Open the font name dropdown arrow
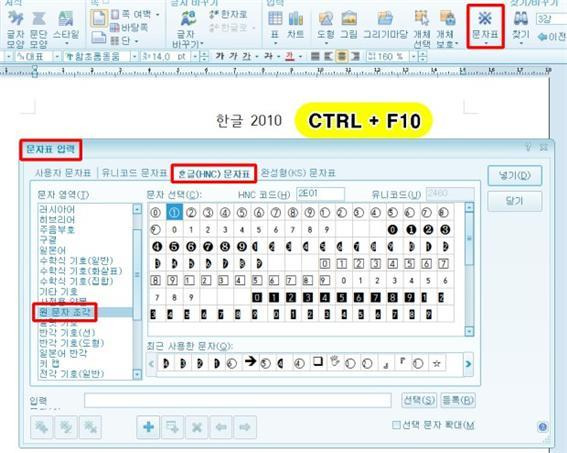Viewport: 567px width, 453px height. point(134,57)
